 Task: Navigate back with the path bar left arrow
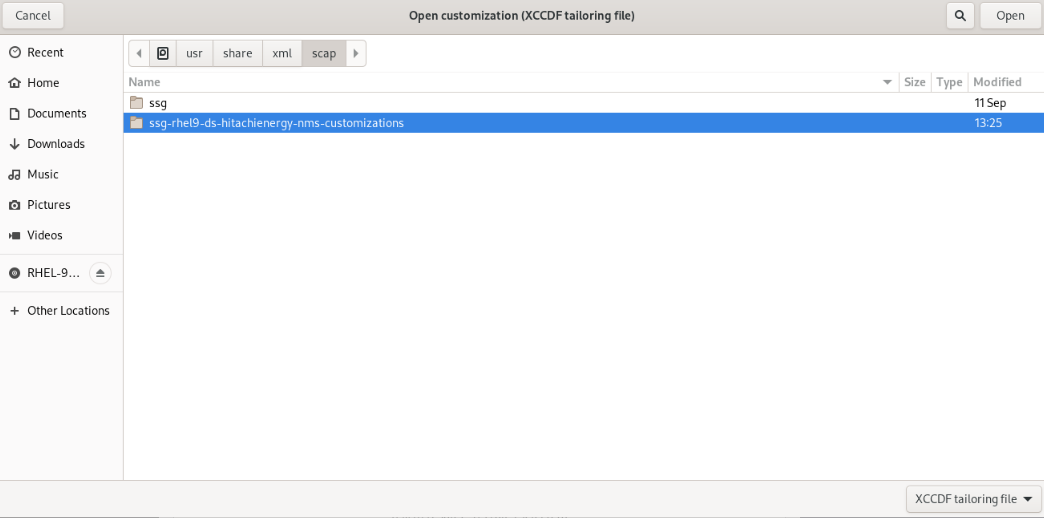point(139,53)
